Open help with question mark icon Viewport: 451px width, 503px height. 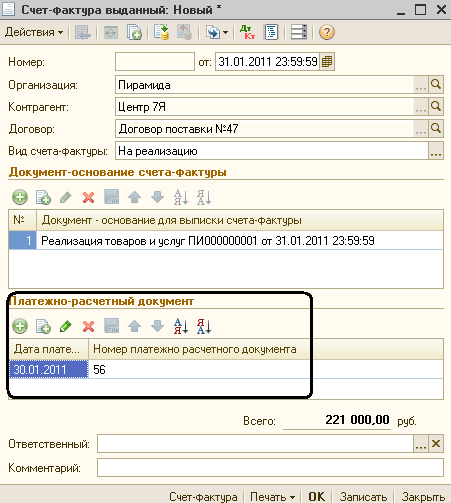pos(327,32)
